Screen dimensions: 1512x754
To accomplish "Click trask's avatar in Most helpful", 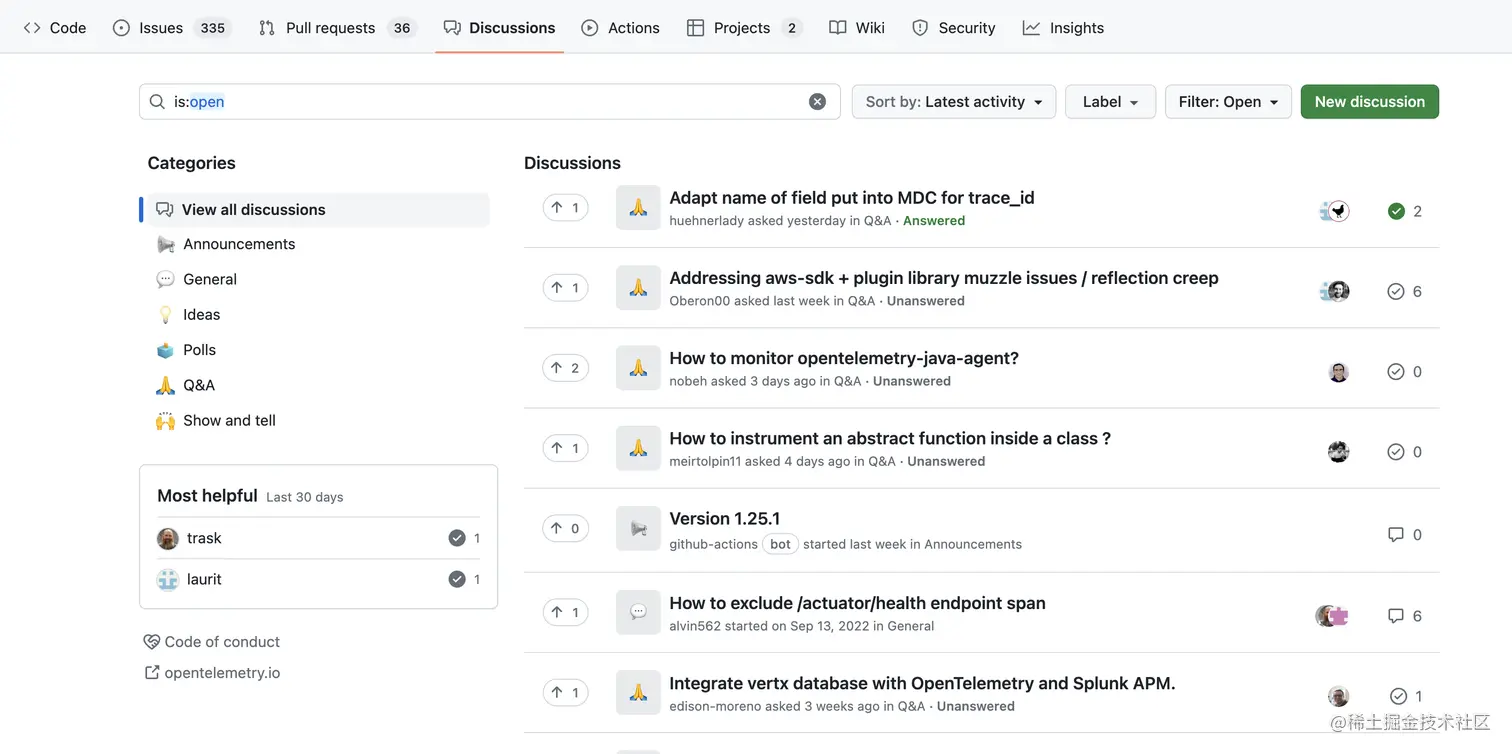I will [168, 539].
